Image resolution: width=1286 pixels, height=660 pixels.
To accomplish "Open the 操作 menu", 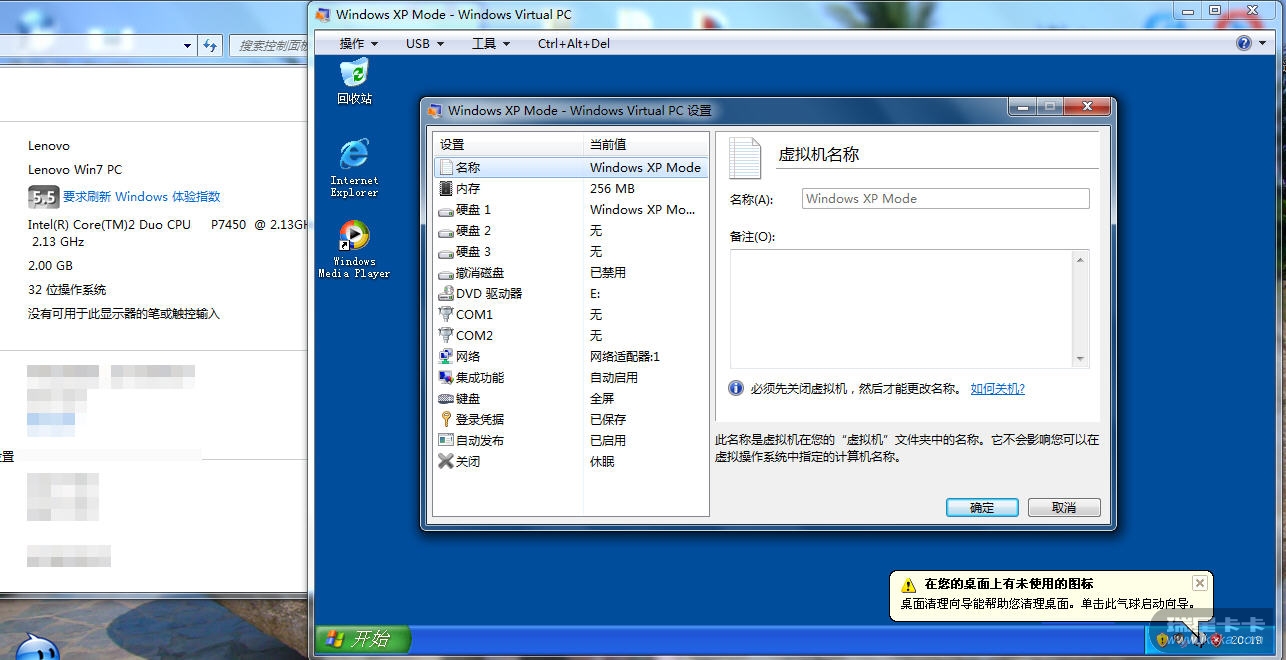I will [x=358, y=44].
